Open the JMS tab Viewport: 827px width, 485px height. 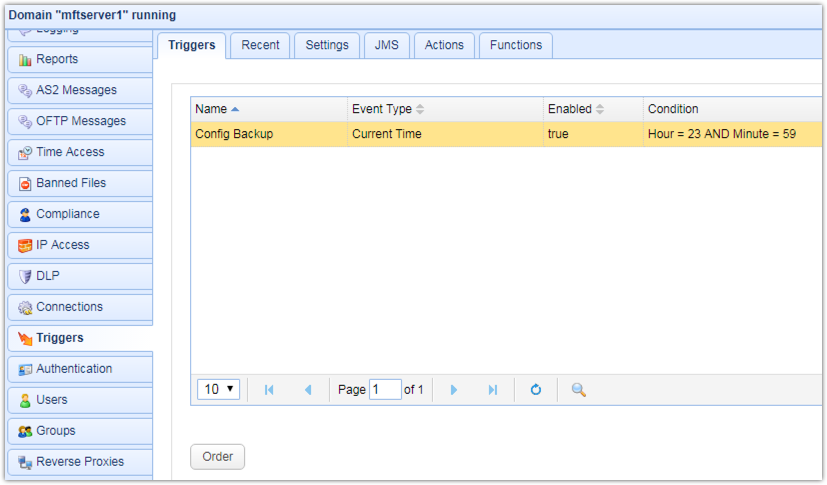(387, 45)
